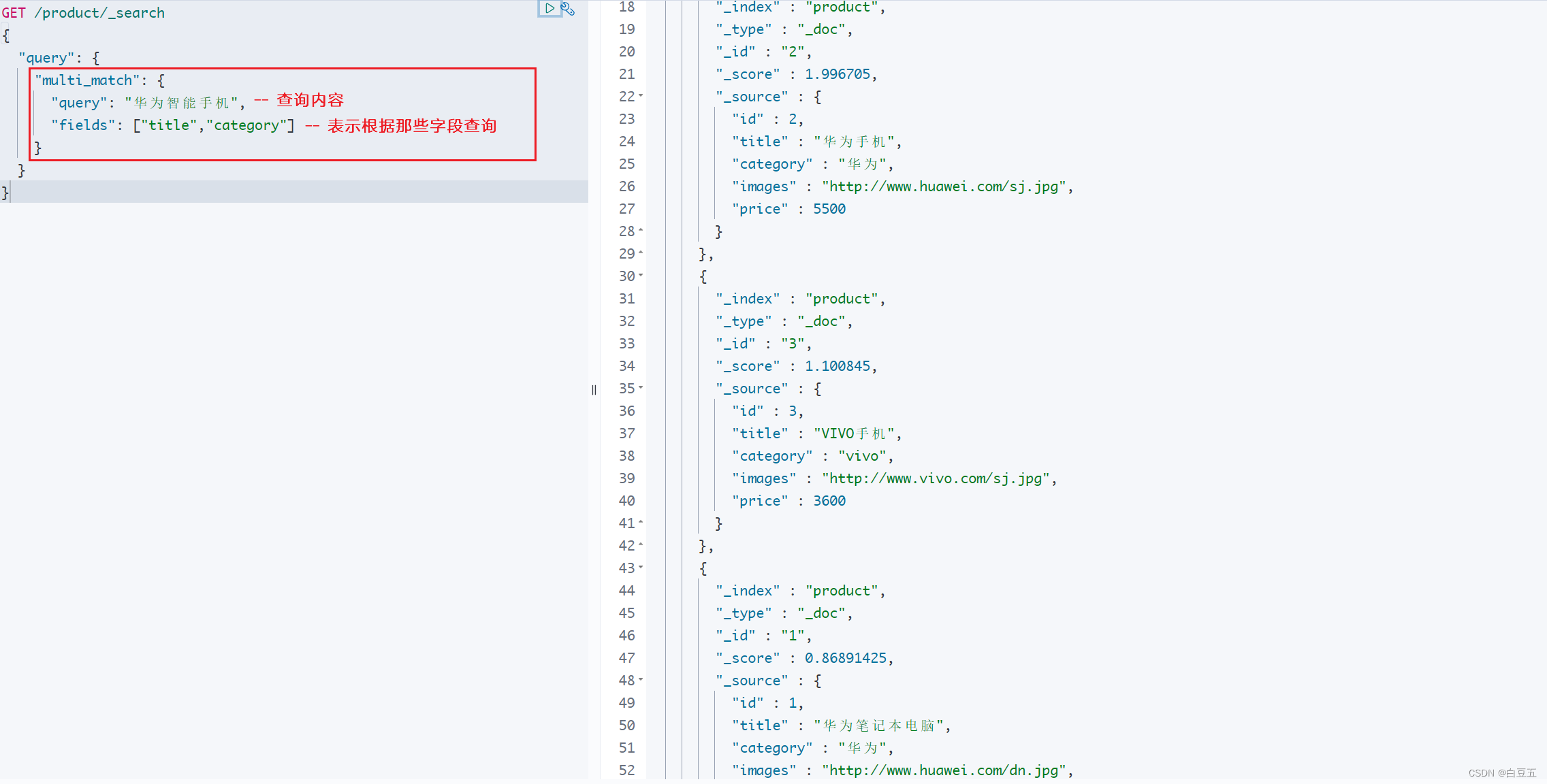
Task: Click the "_type" : "_doc" at line 19
Action: pos(784,29)
